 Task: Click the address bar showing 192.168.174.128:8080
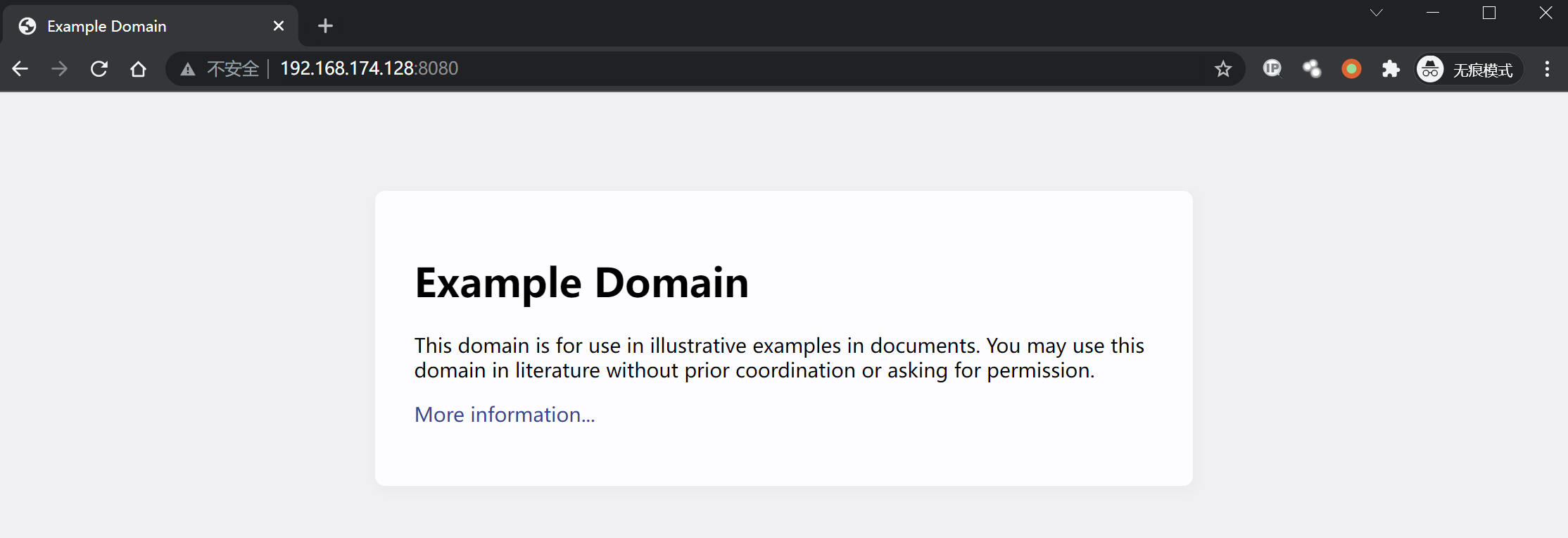[633, 68]
